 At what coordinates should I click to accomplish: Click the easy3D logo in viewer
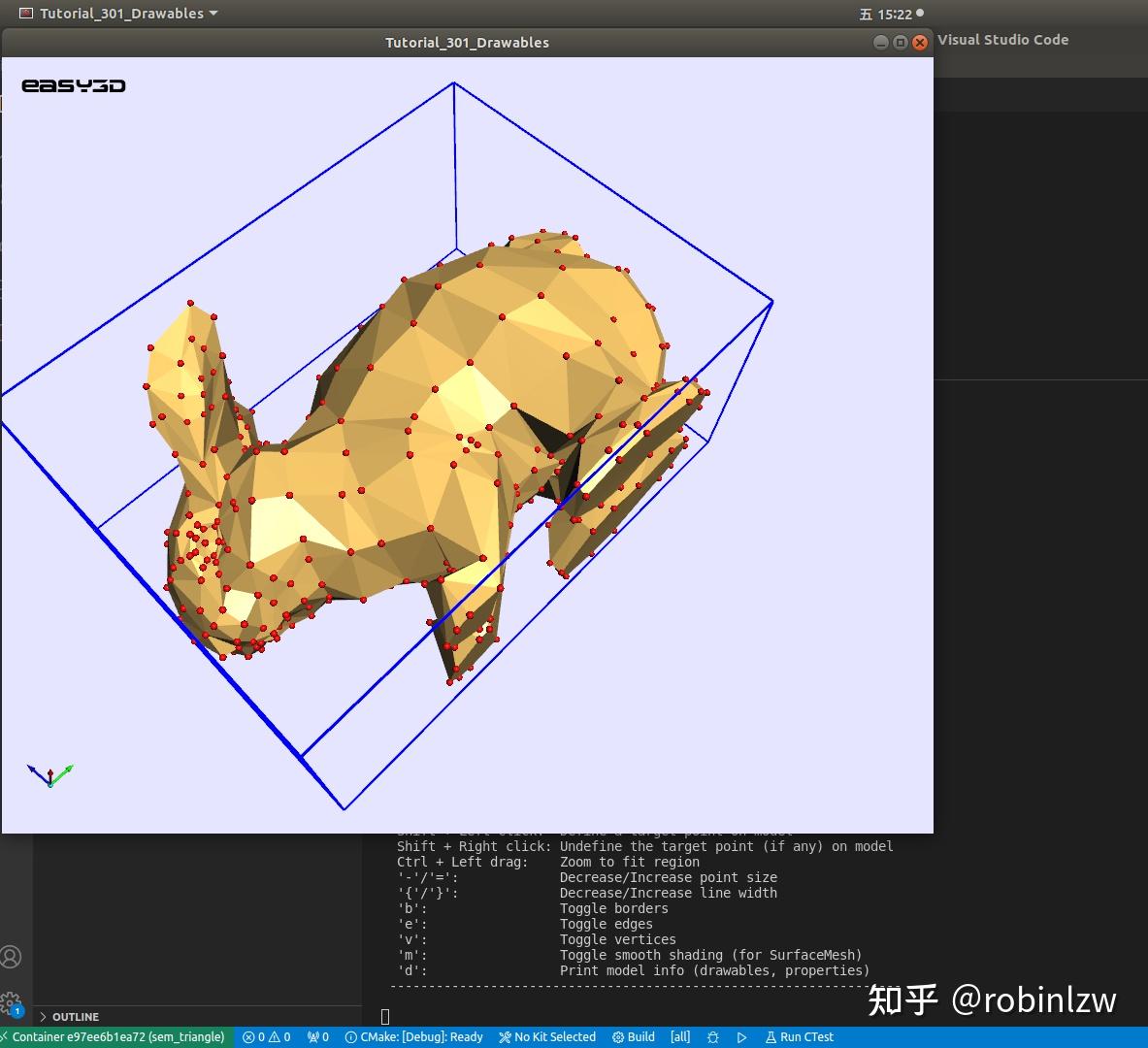[74, 86]
